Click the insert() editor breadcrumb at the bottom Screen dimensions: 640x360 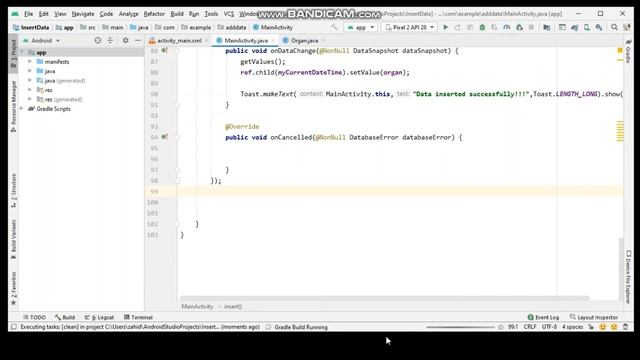click(233, 307)
